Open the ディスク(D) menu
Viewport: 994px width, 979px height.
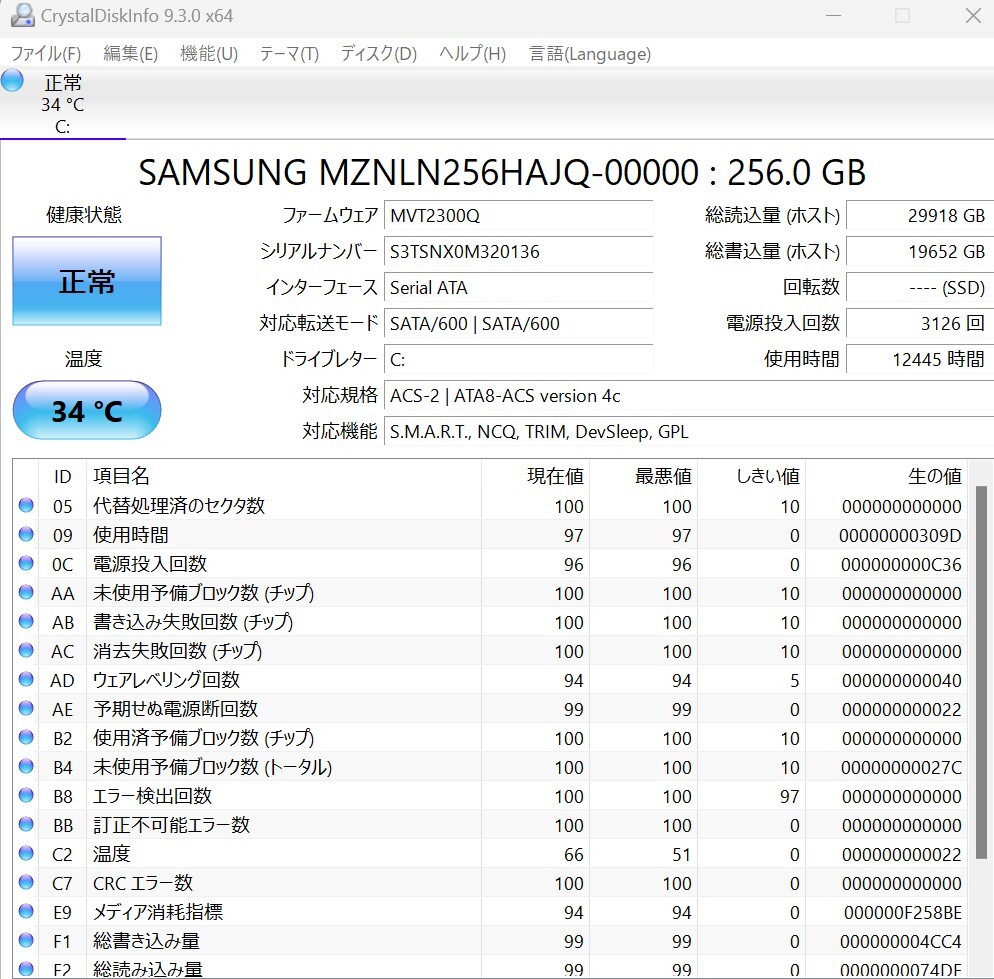pyautogui.click(x=379, y=54)
